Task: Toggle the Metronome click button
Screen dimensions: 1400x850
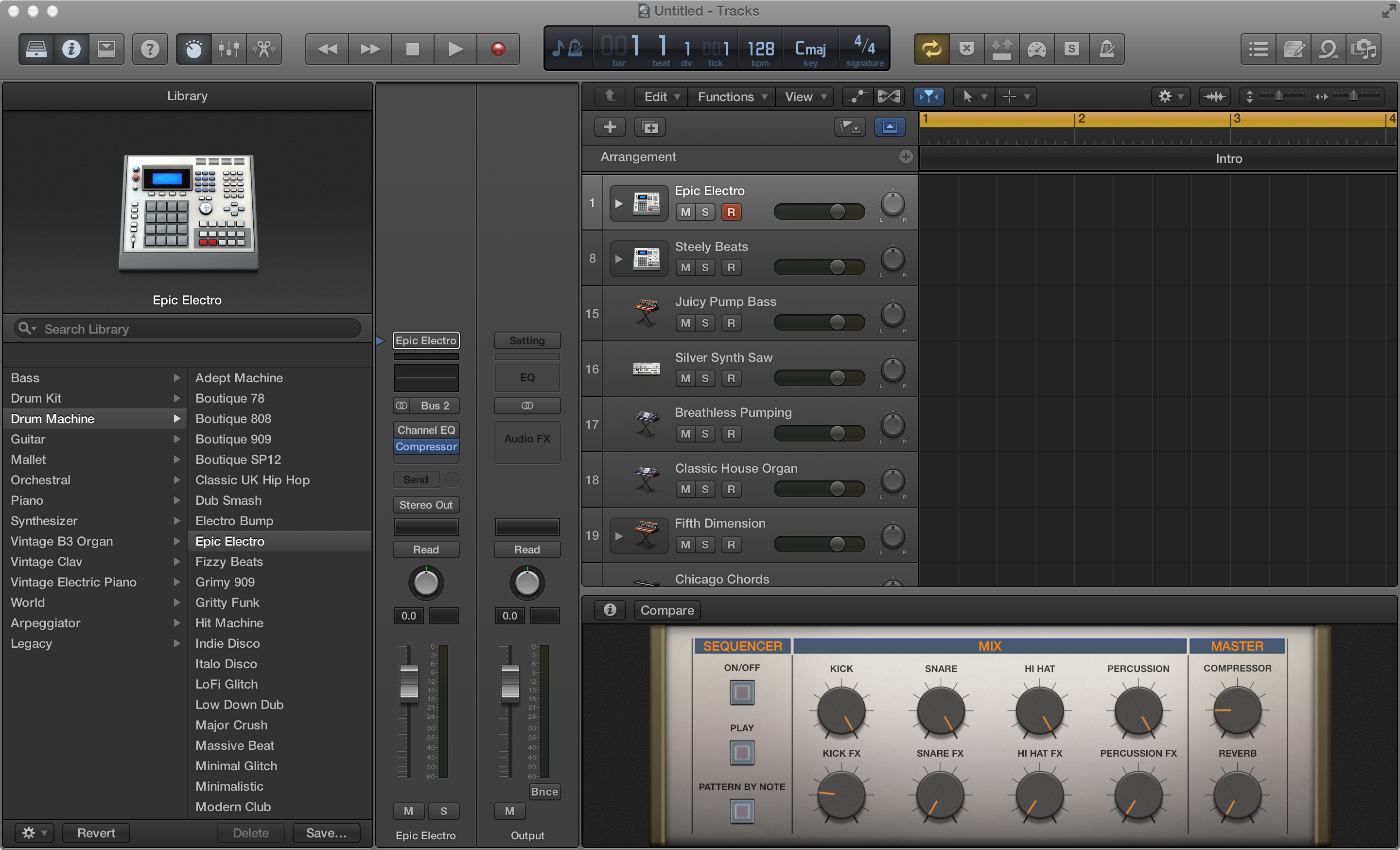Action: pyautogui.click(x=1107, y=50)
